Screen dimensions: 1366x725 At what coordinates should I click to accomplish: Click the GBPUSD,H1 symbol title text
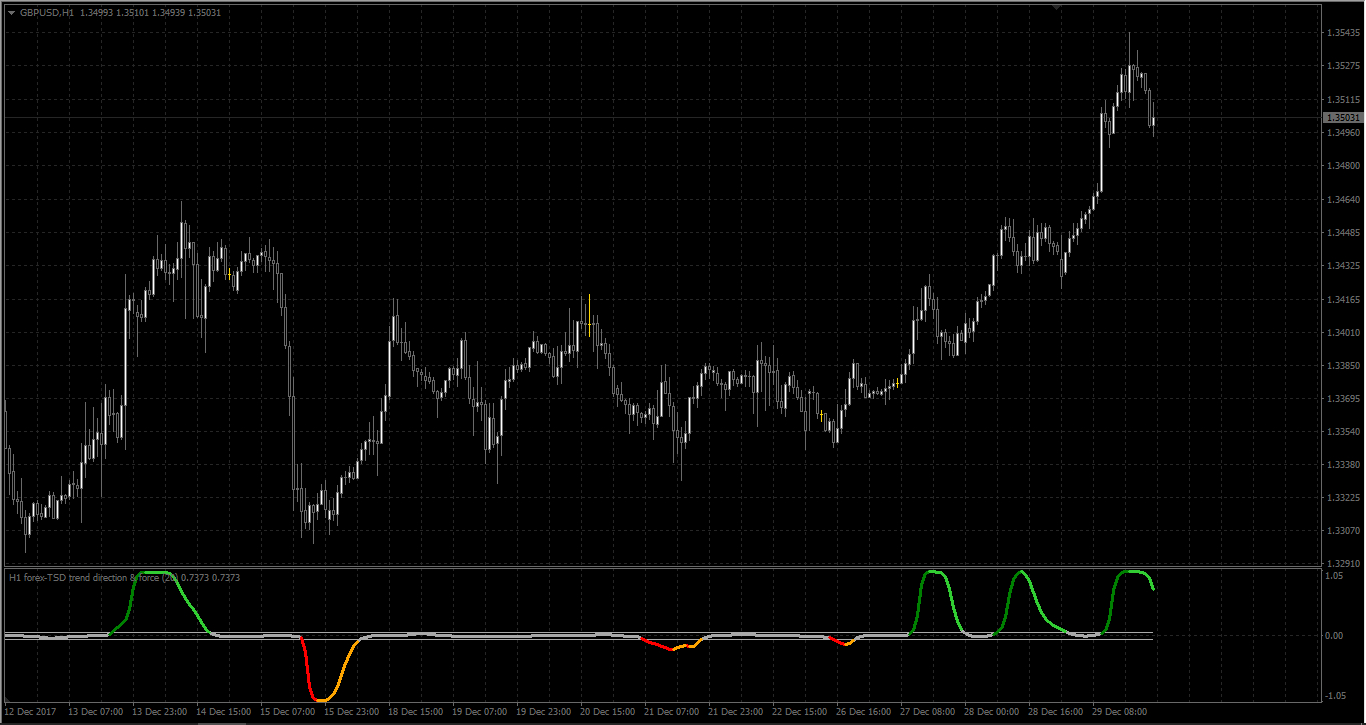(46, 12)
